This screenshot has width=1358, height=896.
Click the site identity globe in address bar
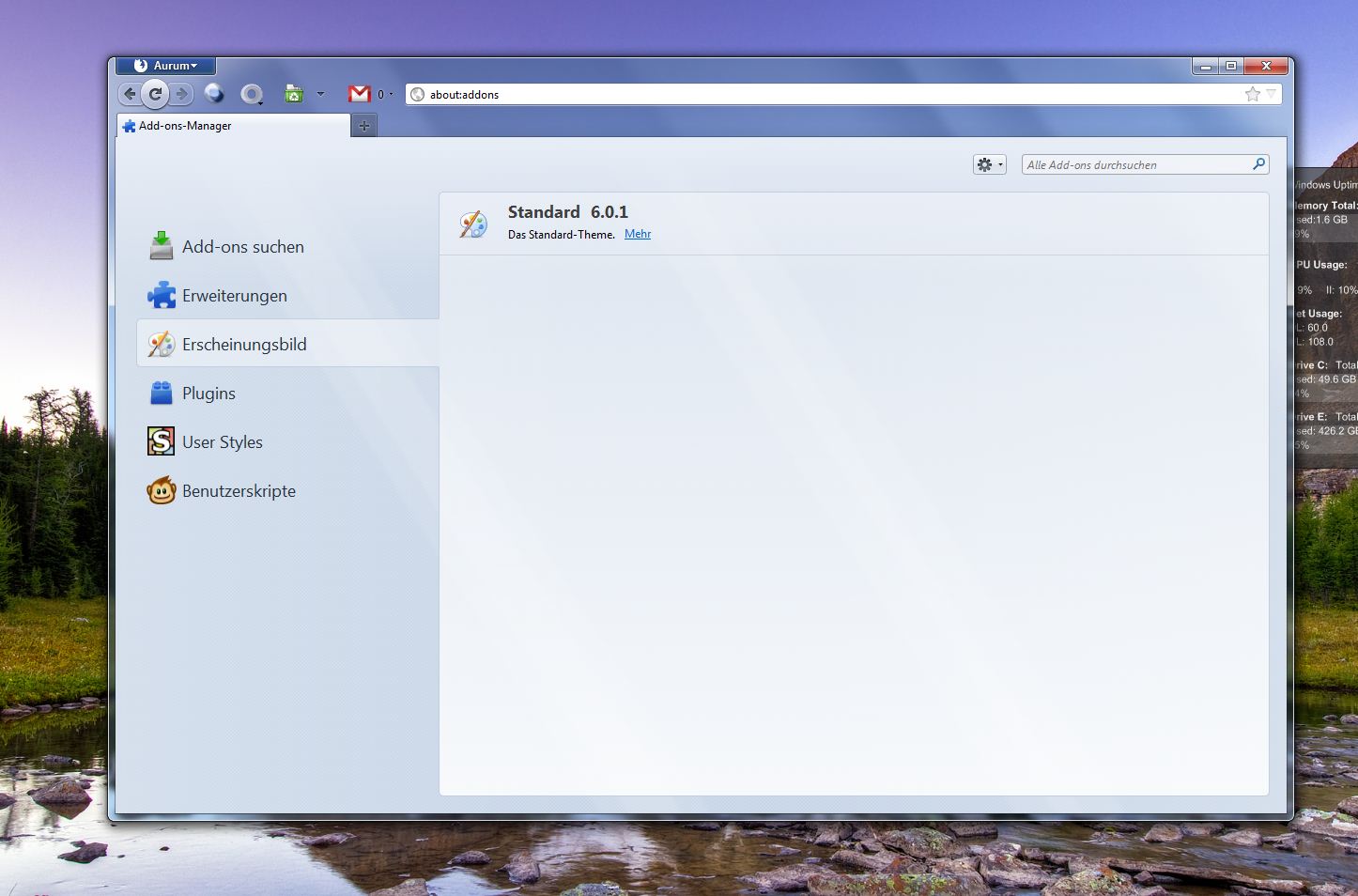(418, 94)
